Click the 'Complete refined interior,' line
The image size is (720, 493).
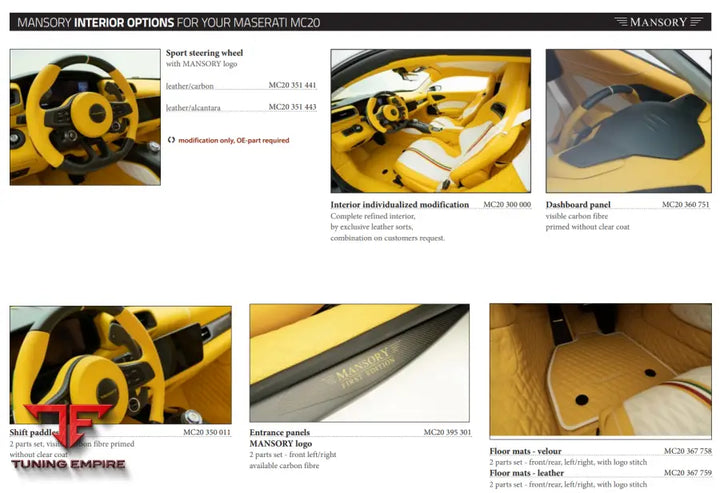[x=373, y=216]
